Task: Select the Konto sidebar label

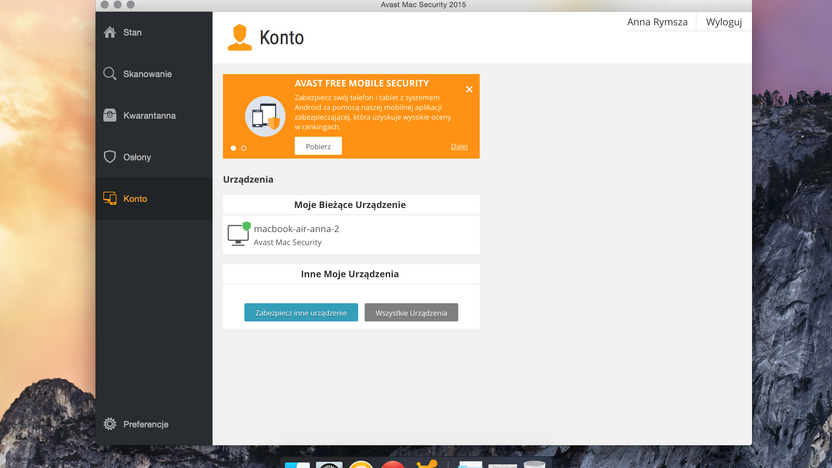Action: click(135, 198)
